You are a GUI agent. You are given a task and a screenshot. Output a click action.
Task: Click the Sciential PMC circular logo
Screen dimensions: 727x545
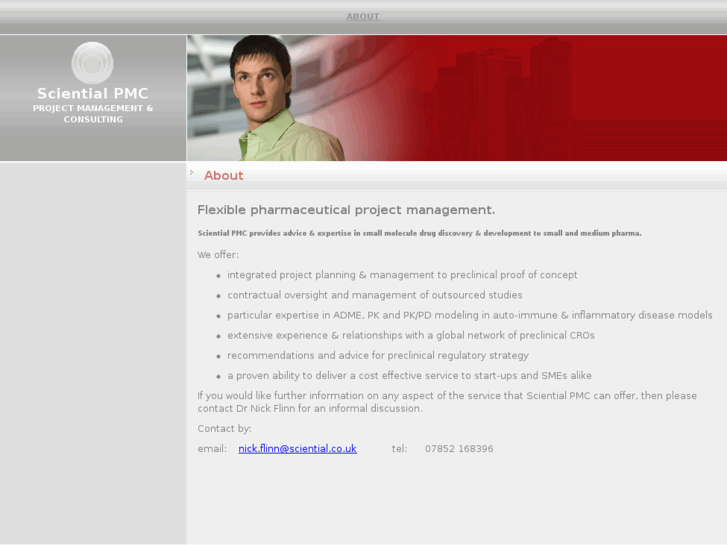[92, 63]
